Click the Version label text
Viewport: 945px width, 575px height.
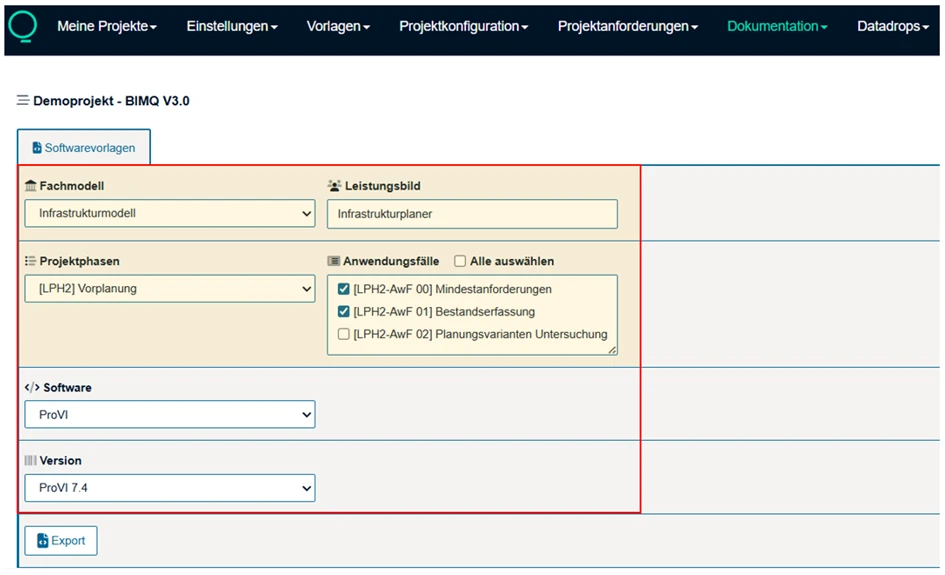pos(60,460)
